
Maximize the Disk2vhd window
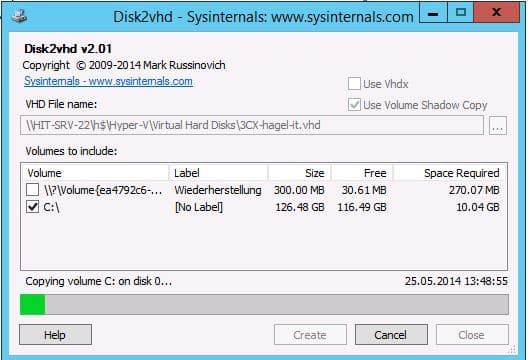[x=460, y=13]
